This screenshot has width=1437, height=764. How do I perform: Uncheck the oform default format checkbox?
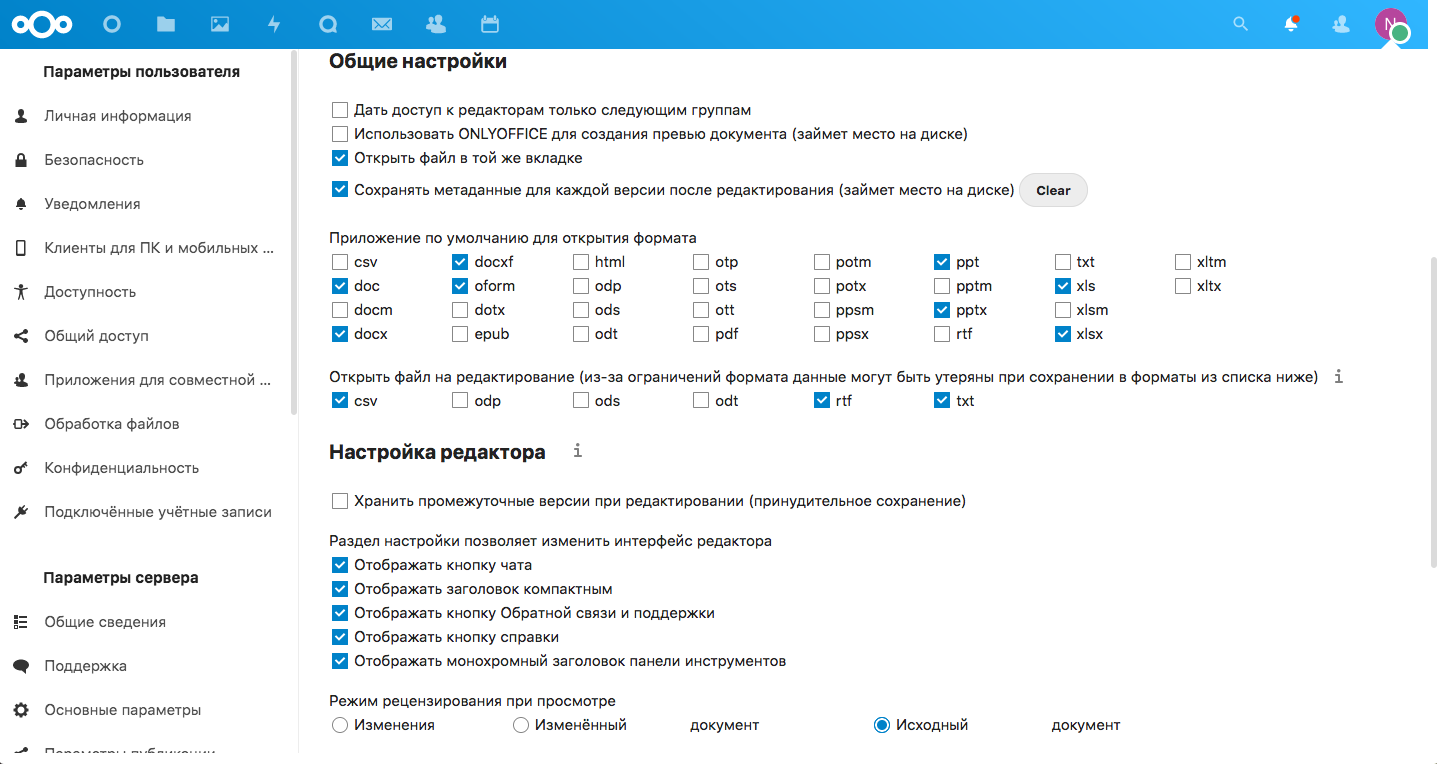460,286
